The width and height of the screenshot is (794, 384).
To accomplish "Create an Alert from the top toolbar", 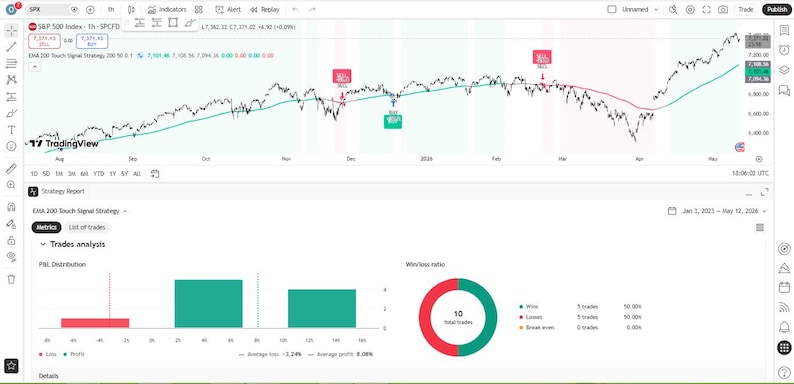I will tap(228, 9).
